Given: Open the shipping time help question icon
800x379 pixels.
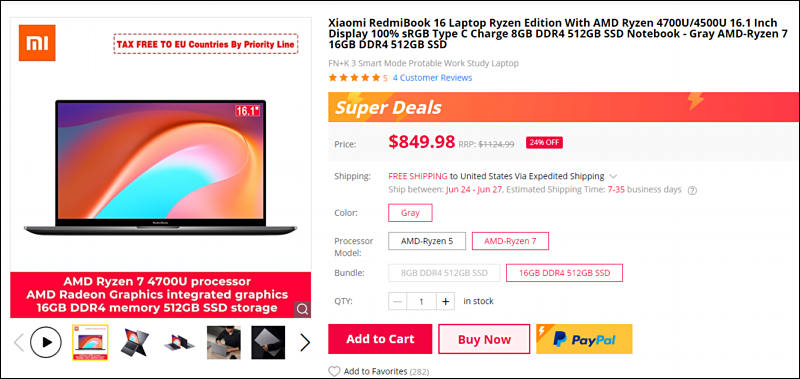Looking at the screenshot, I should click(x=692, y=190).
